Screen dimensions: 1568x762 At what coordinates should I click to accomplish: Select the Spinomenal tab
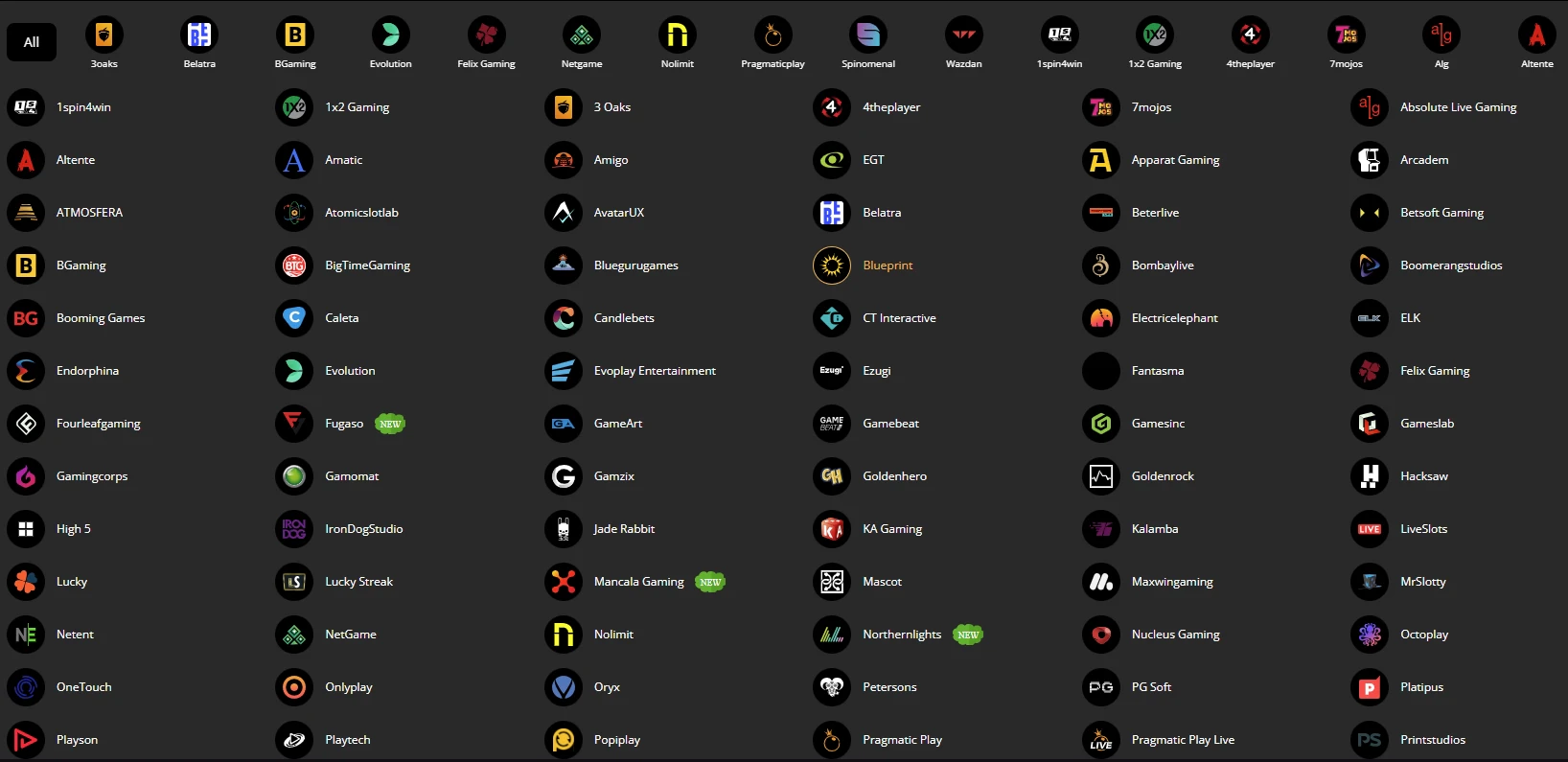(x=868, y=44)
